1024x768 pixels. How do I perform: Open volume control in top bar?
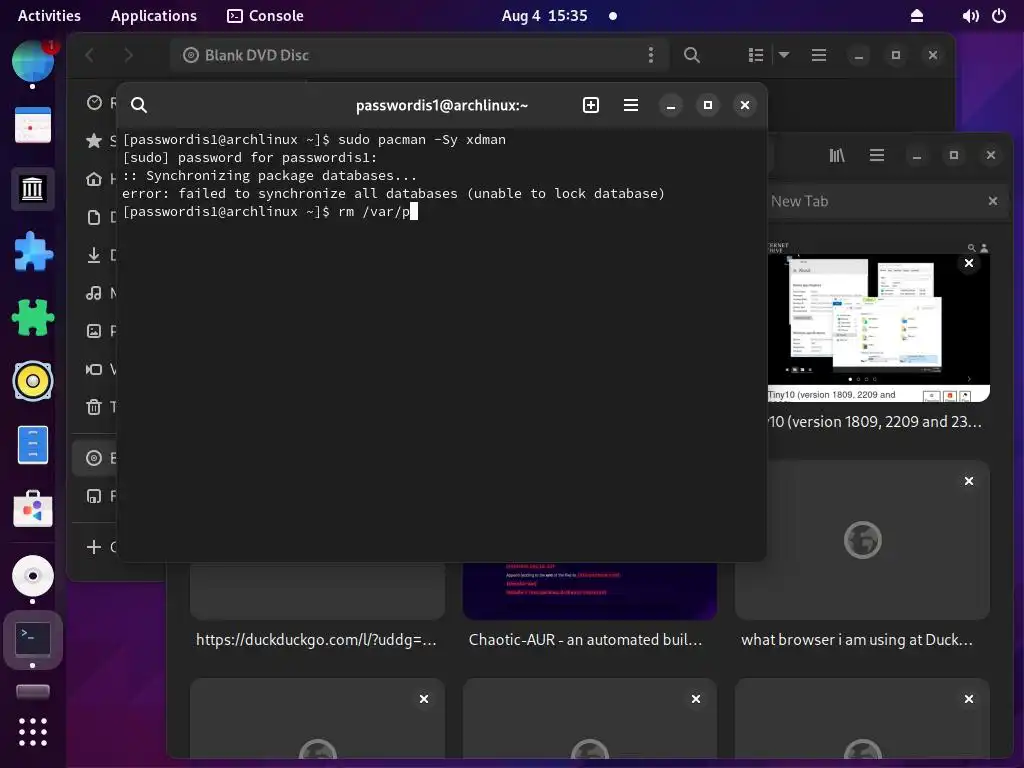point(970,16)
